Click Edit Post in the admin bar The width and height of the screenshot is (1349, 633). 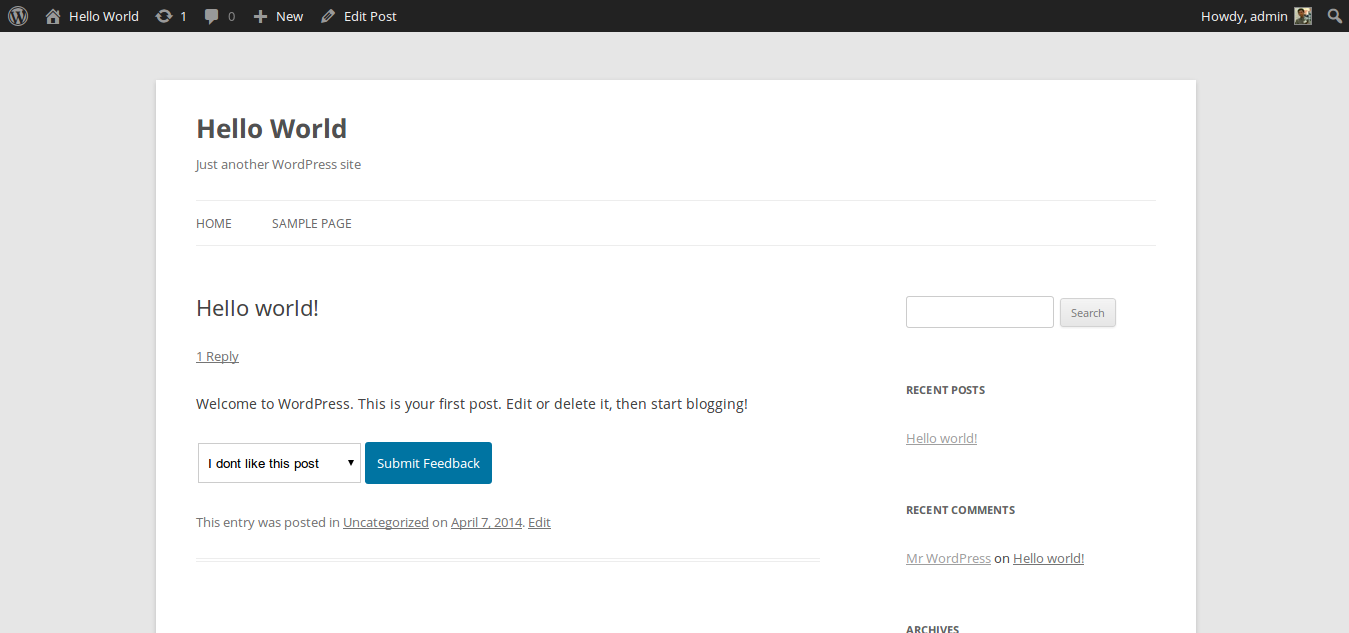pos(359,16)
